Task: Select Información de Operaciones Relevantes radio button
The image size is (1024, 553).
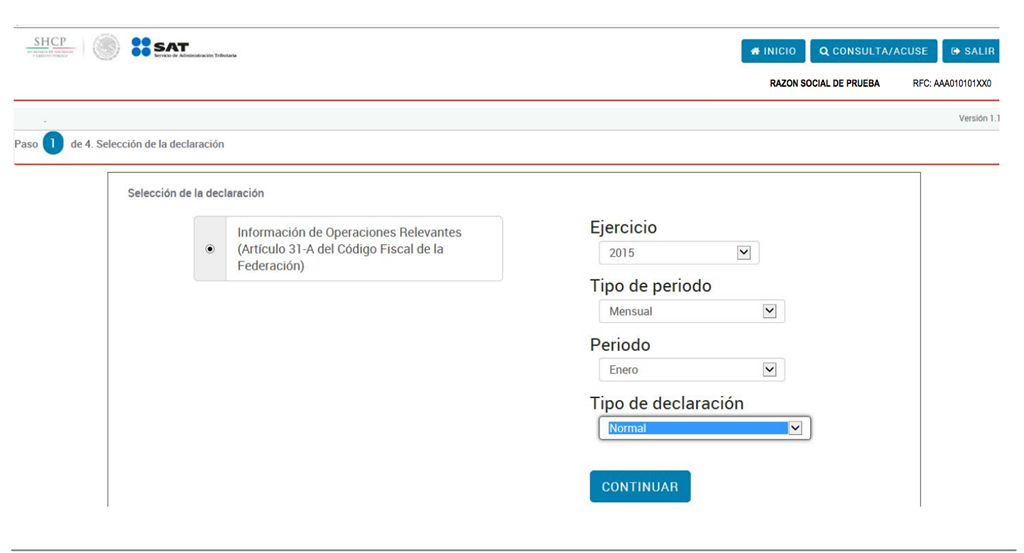Action: click(210, 249)
